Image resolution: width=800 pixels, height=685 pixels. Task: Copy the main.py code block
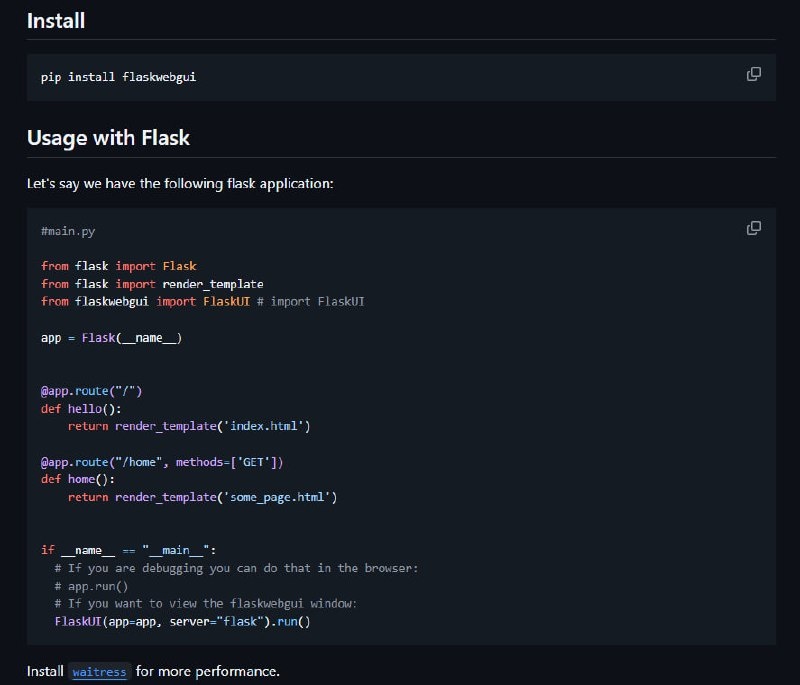754,228
